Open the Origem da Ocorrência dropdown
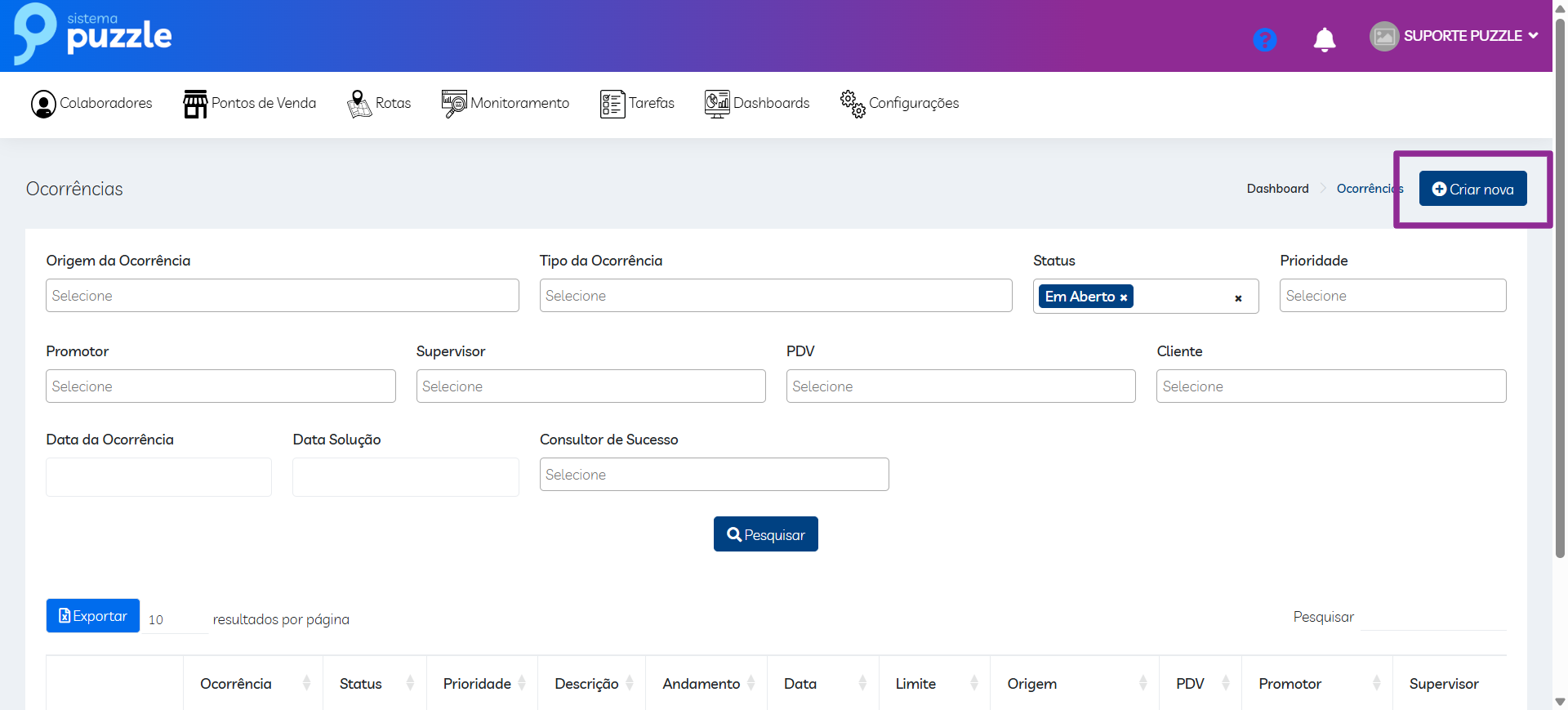 pyautogui.click(x=282, y=296)
